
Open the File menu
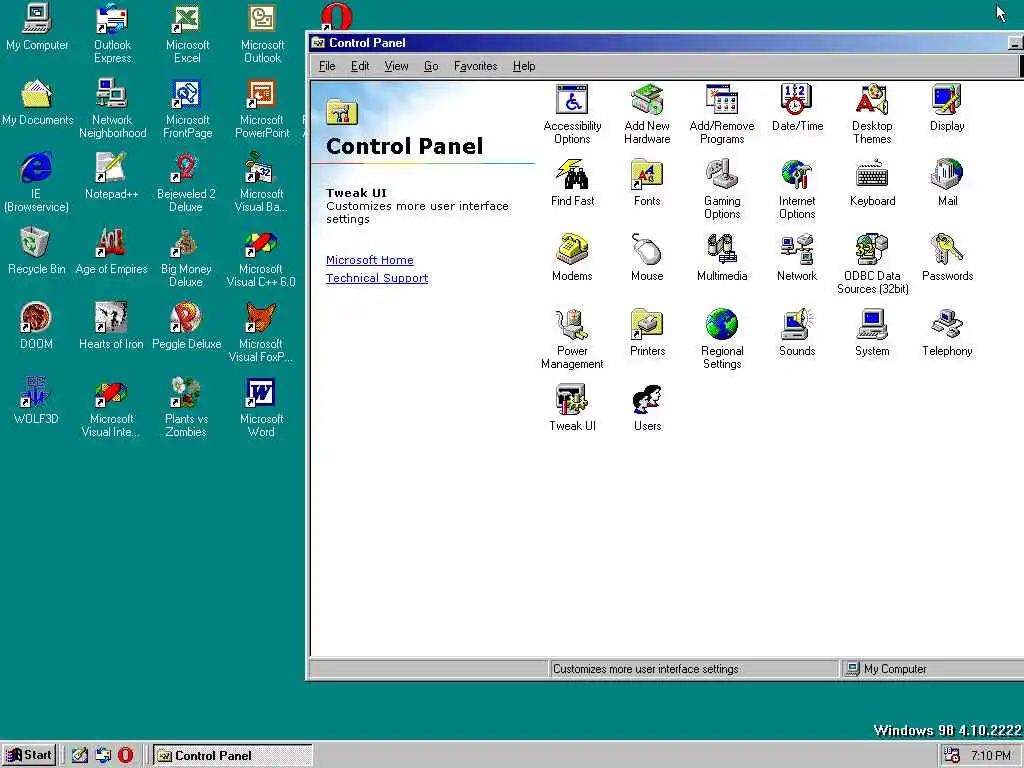pyautogui.click(x=327, y=66)
